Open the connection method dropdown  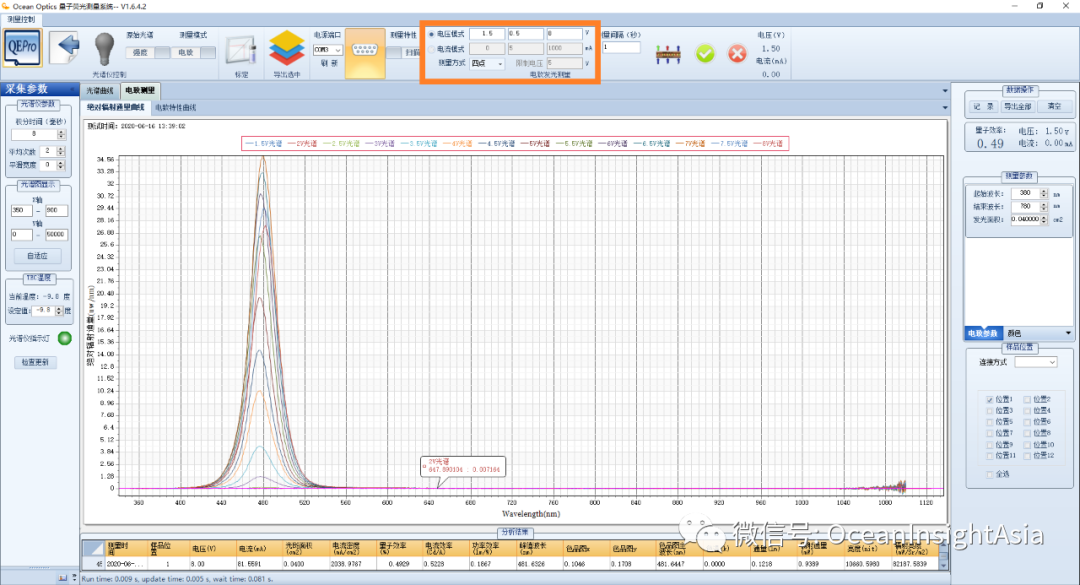(x=1036, y=362)
